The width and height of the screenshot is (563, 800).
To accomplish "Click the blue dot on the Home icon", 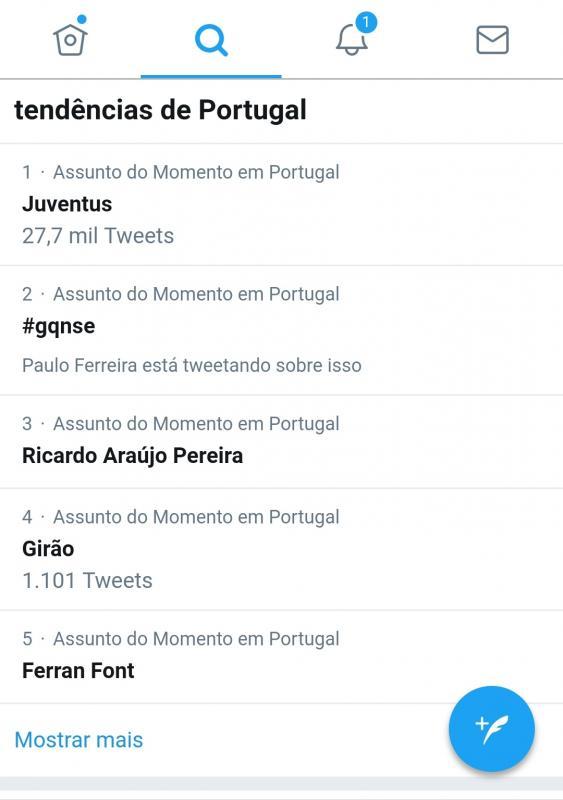I will pyautogui.click(x=82, y=19).
